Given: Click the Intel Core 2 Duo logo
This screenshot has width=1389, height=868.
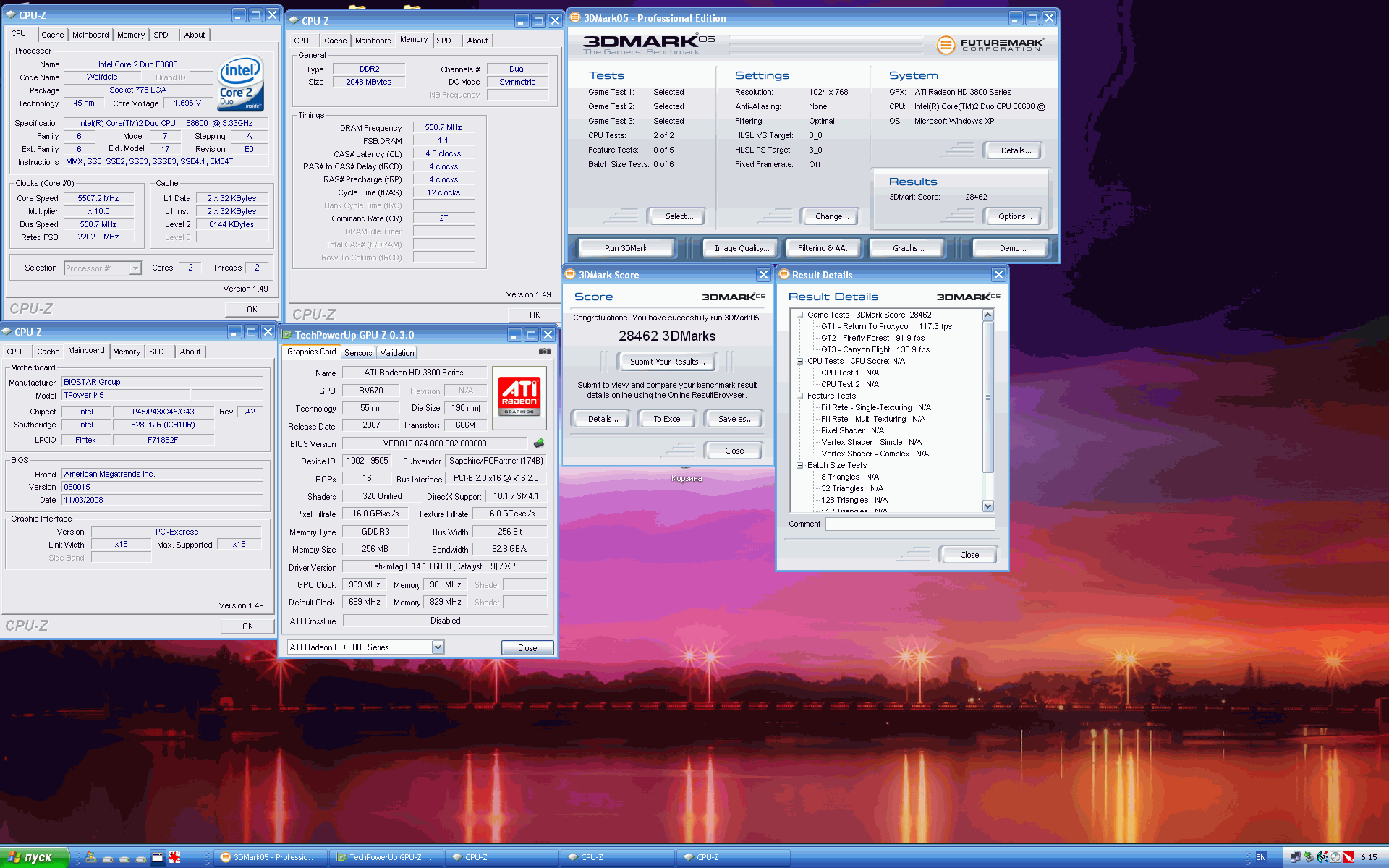Looking at the screenshot, I should coord(241,84).
